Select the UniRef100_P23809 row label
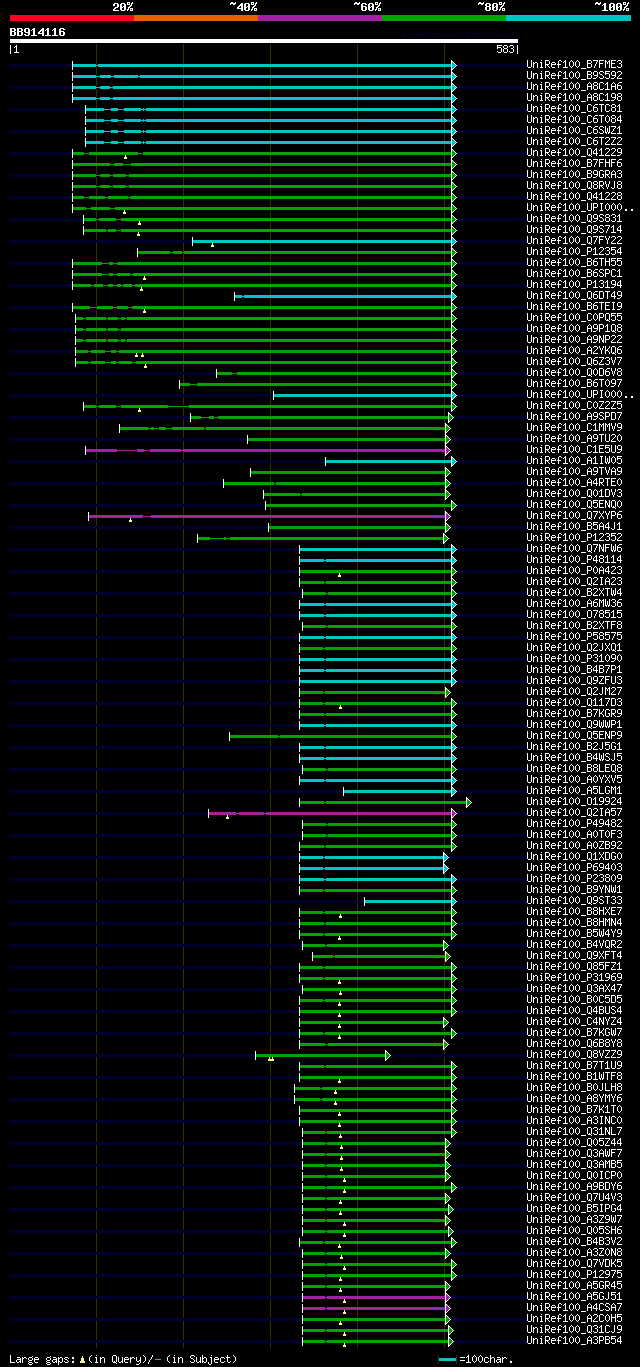This screenshot has width=640, height=1367. pyautogui.click(x=574, y=879)
